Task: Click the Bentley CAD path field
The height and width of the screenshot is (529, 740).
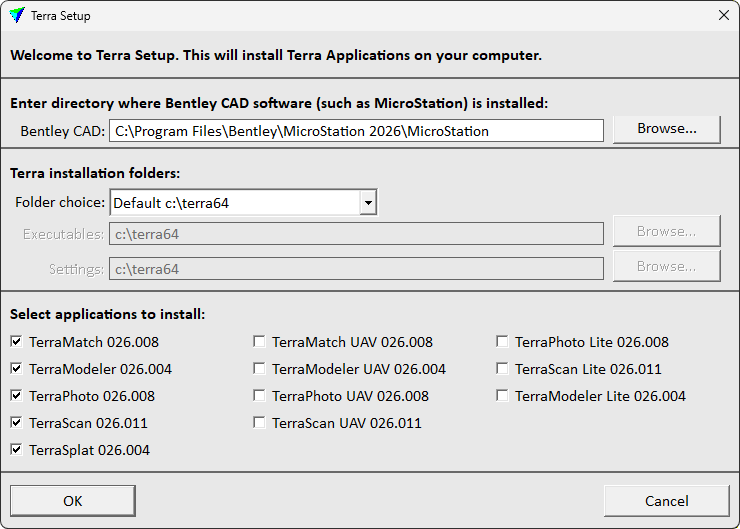Action: click(356, 131)
